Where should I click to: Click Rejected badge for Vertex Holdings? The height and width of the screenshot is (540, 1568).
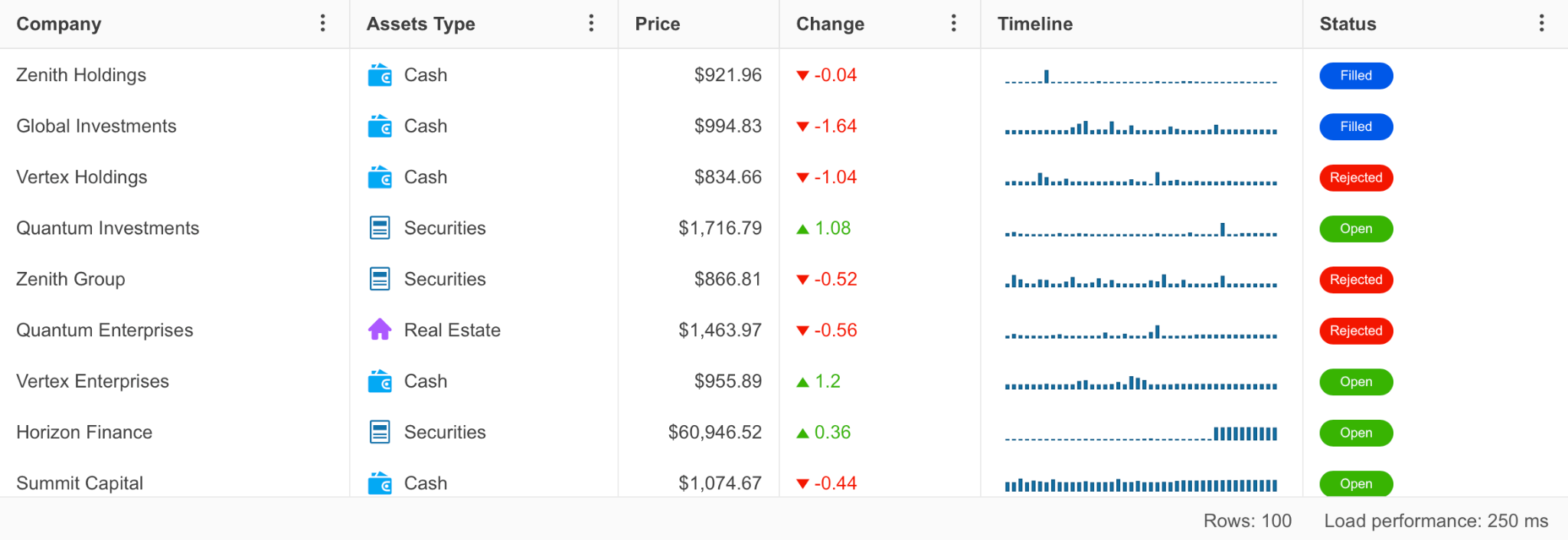[x=1355, y=178]
